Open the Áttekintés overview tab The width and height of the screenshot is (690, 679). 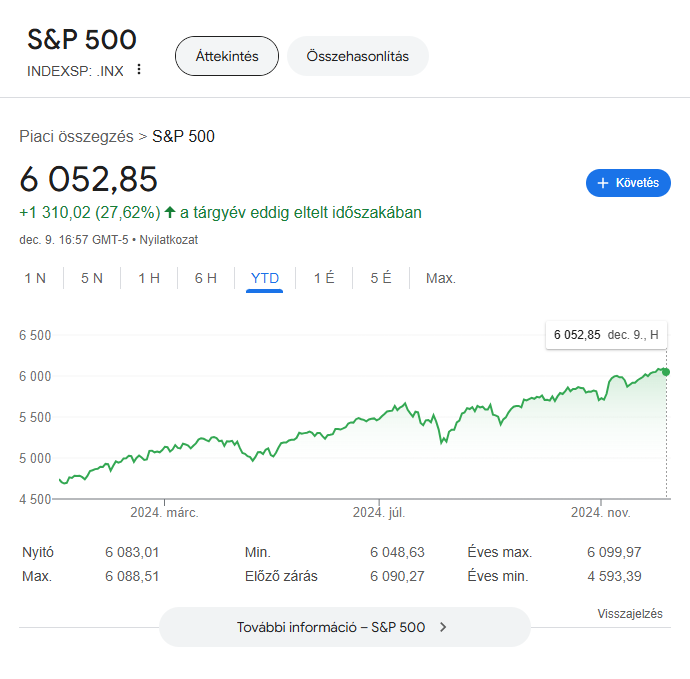click(x=227, y=56)
